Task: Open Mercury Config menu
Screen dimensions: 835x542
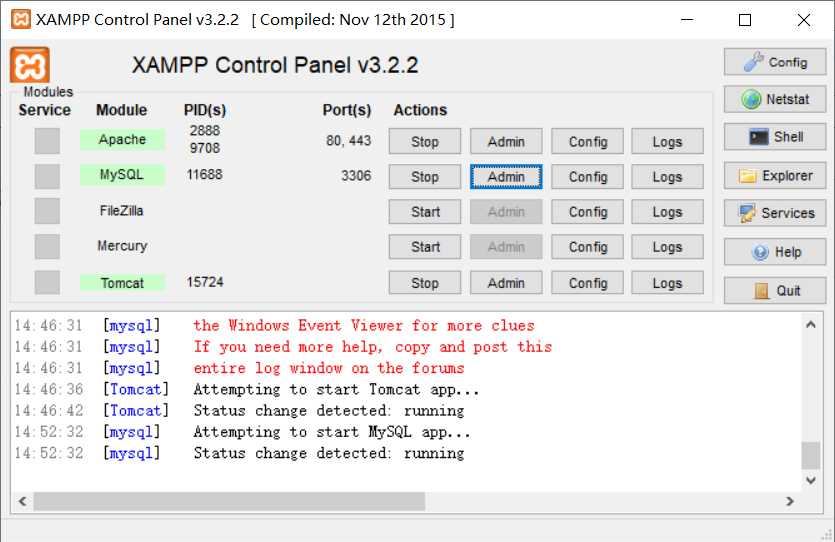Action: [587, 247]
